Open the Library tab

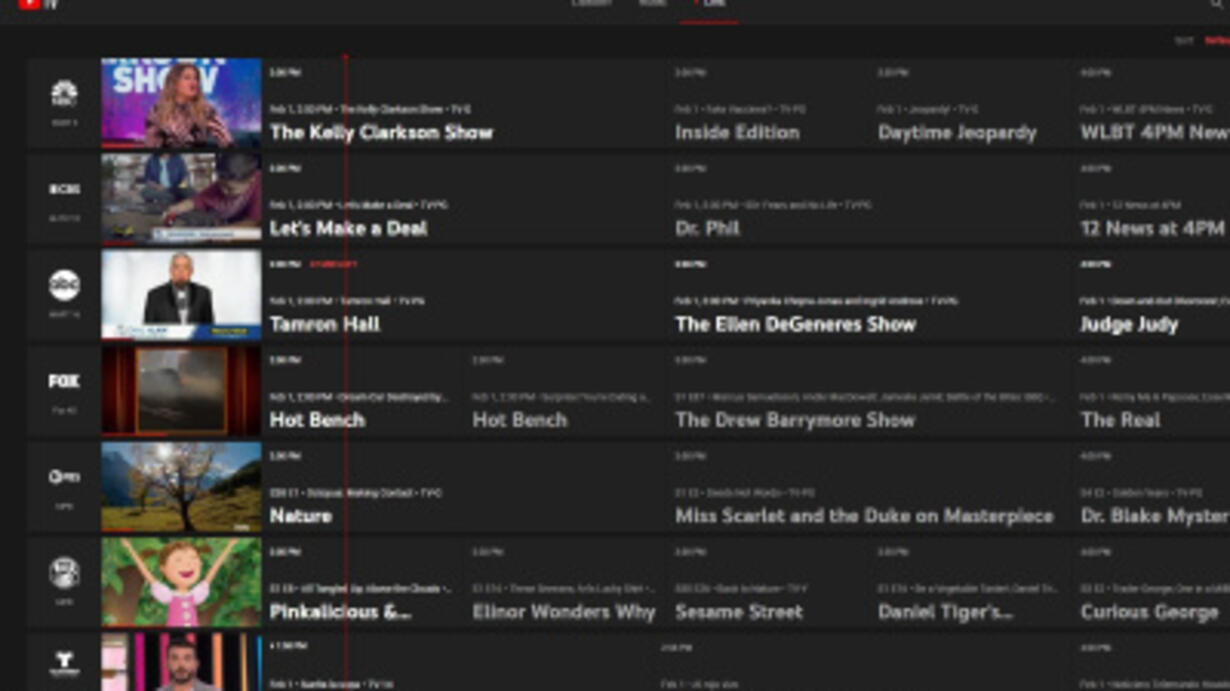tap(591, 5)
